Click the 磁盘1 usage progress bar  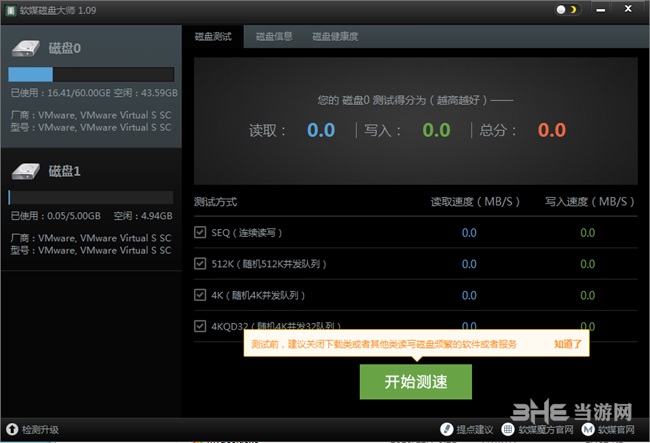91,198
